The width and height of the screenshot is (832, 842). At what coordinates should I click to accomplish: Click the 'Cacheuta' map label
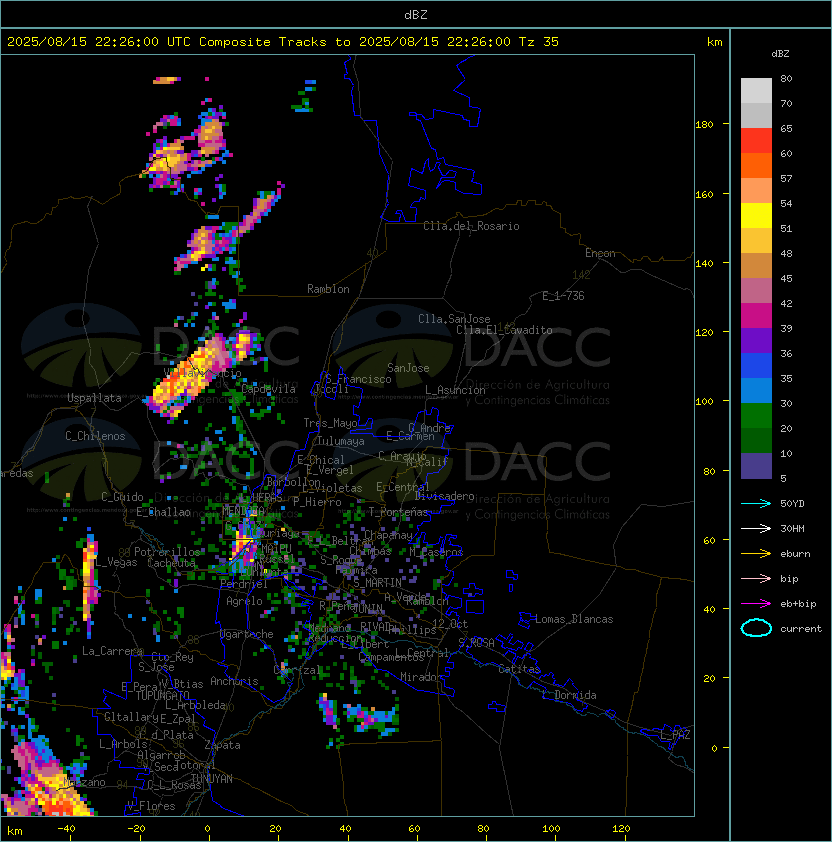[171, 563]
